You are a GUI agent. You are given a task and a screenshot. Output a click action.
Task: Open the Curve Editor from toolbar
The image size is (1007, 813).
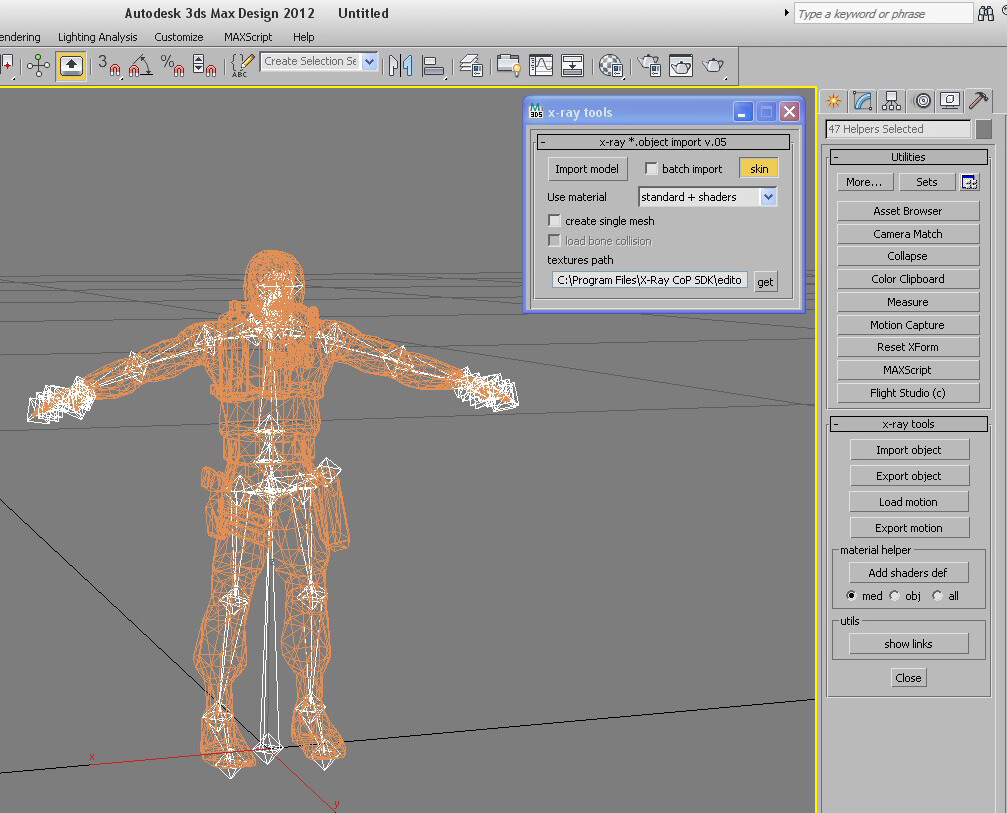pyautogui.click(x=541, y=66)
